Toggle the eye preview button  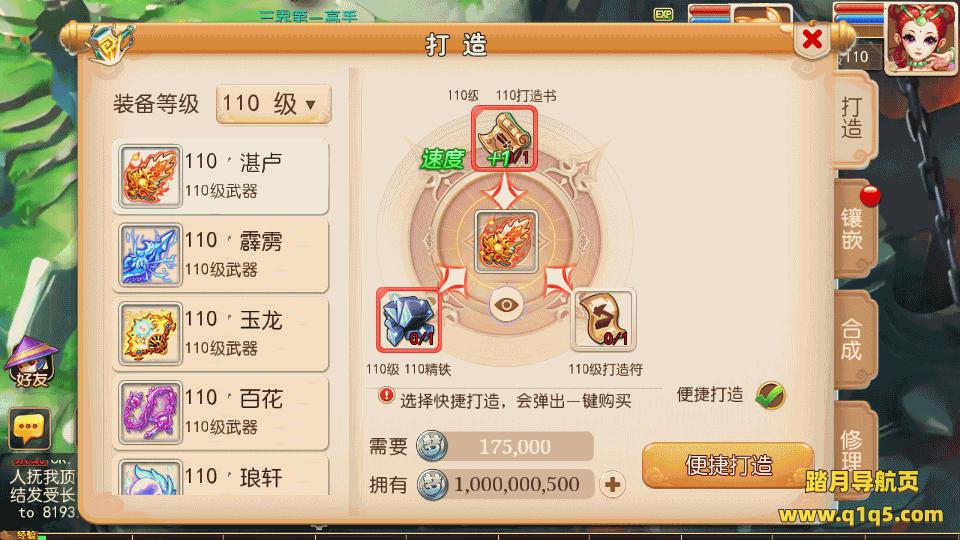click(506, 305)
